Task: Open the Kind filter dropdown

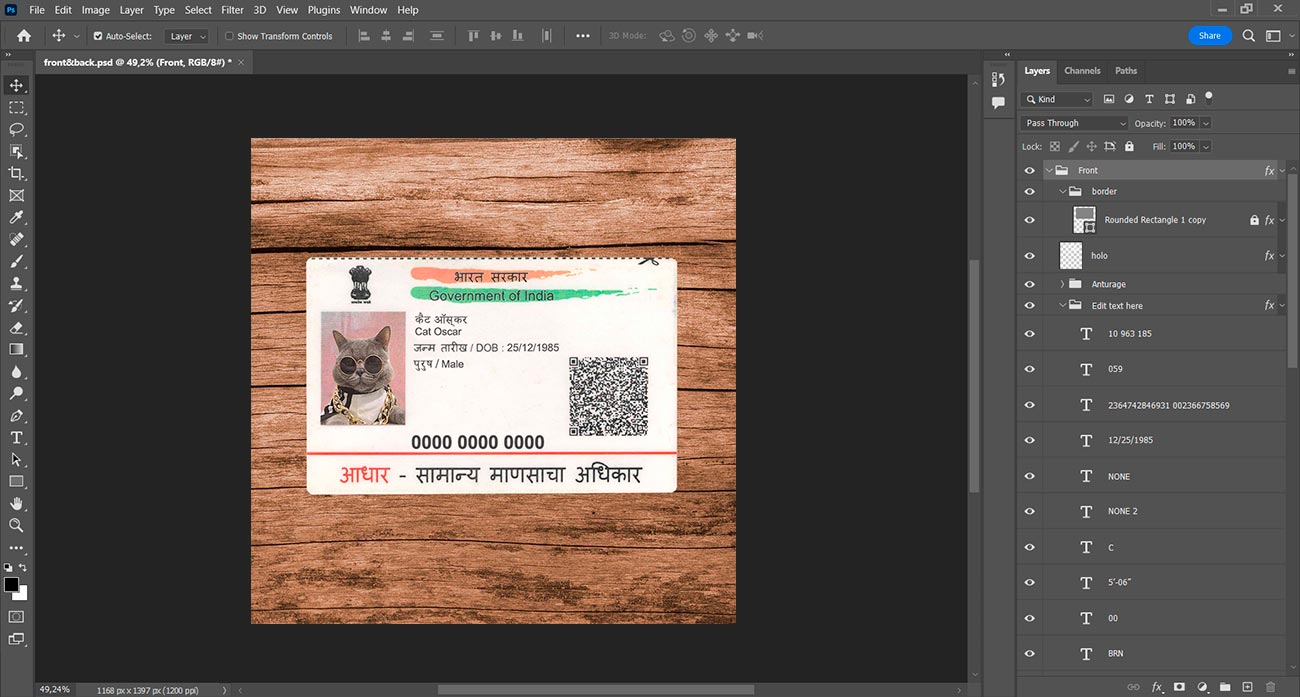Action: coord(1057,99)
